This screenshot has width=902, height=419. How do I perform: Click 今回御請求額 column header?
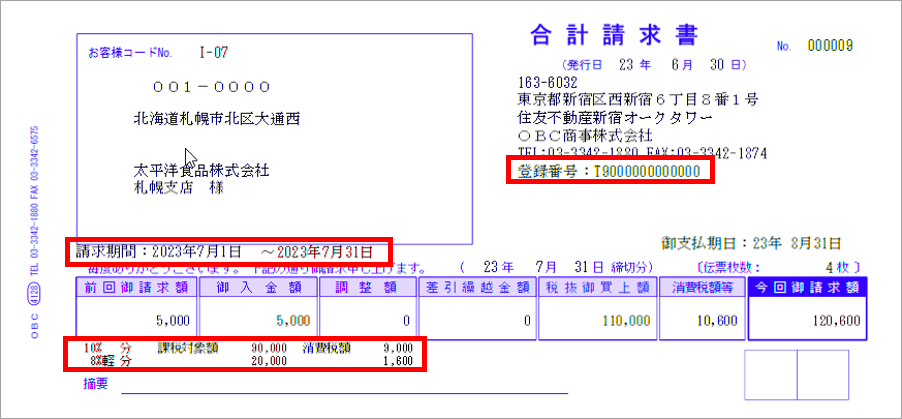[x=807, y=287]
